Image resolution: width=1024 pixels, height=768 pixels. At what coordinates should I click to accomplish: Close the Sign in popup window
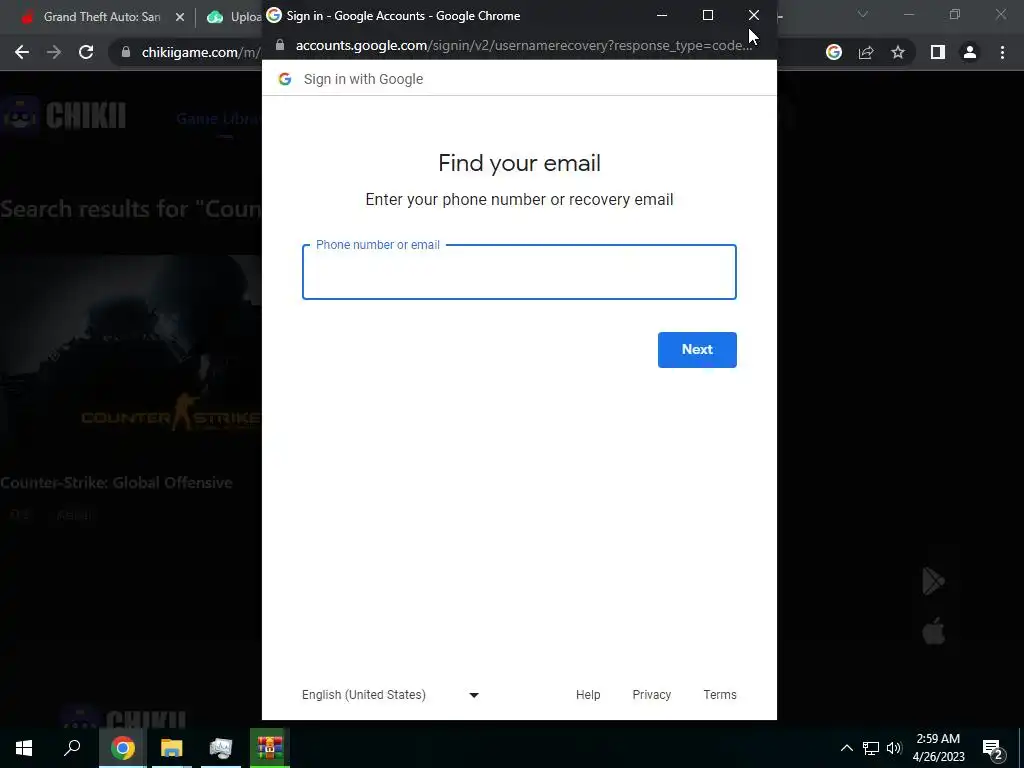[x=754, y=15]
